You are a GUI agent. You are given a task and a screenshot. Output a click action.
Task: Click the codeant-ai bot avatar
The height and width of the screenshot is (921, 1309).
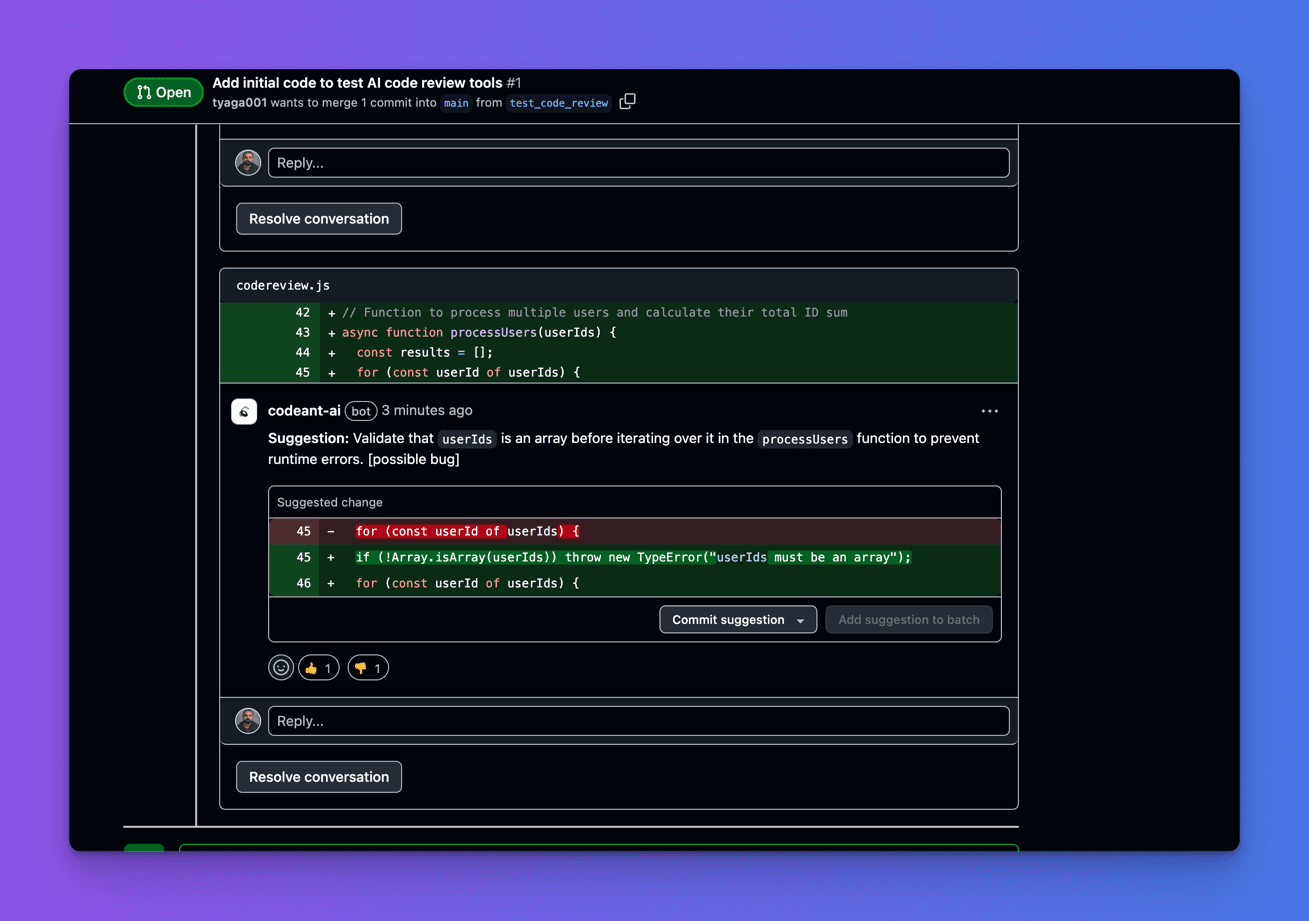(244, 411)
